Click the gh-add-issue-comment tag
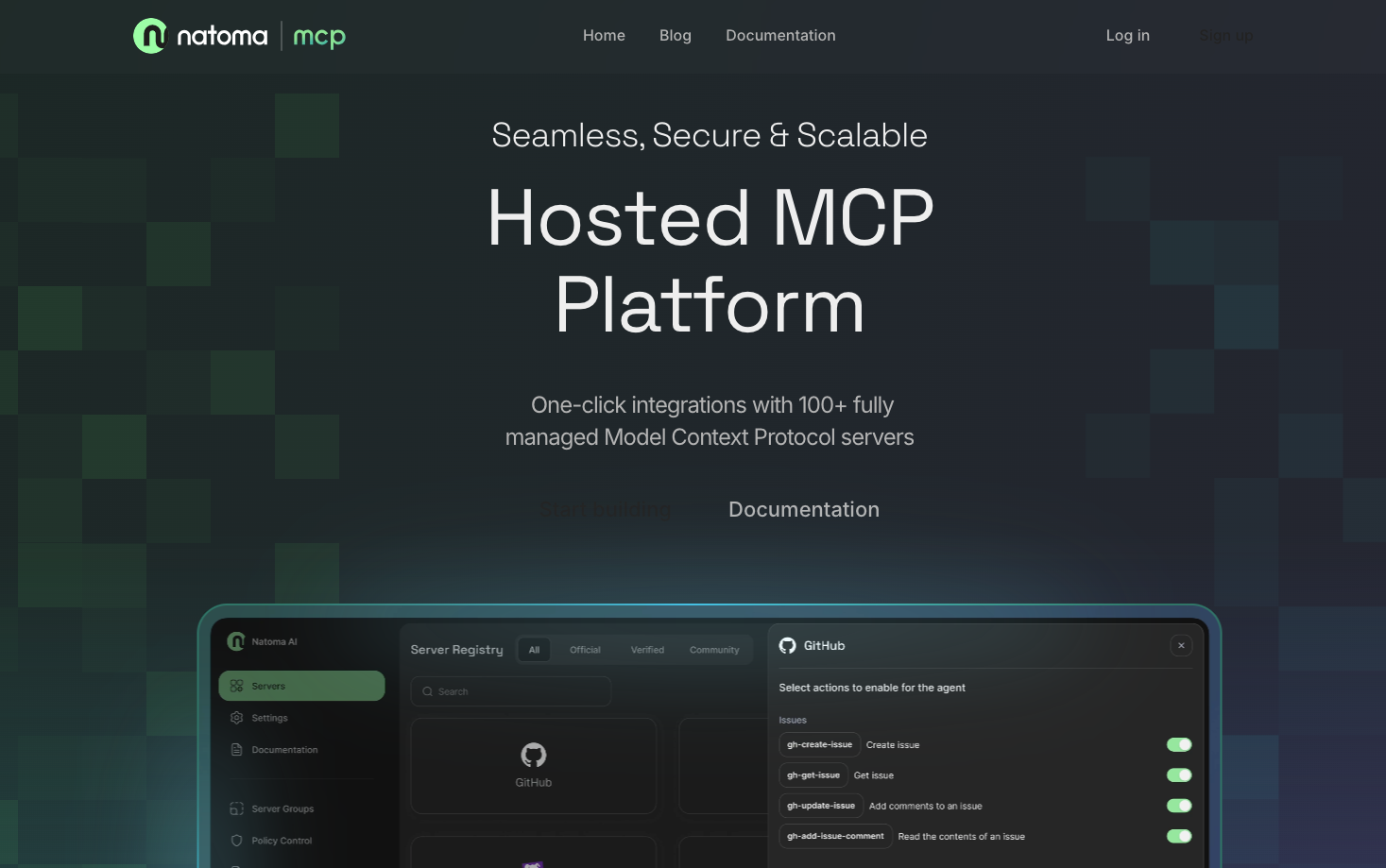The width and height of the screenshot is (1386, 868). [x=835, y=836]
